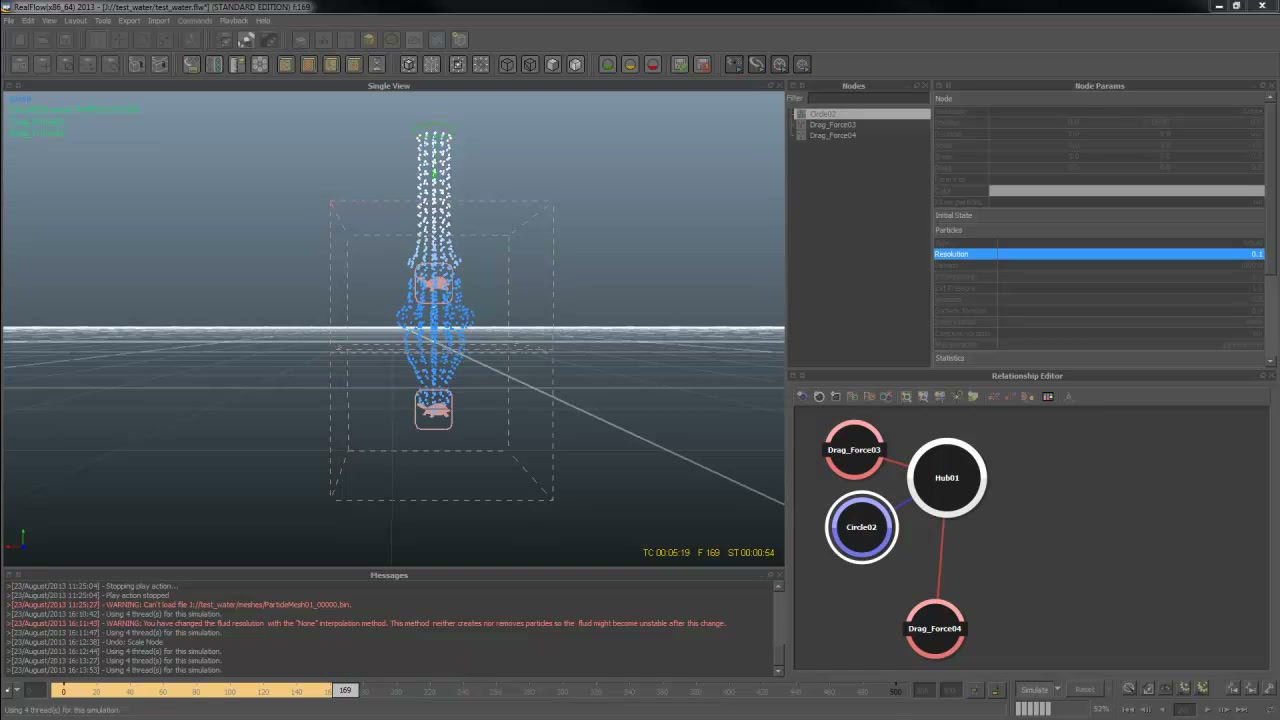This screenshot has height=720, width=1280.
Task: Click the Node Params scrollbar up arrow
Action: [x=1272, y=98]
